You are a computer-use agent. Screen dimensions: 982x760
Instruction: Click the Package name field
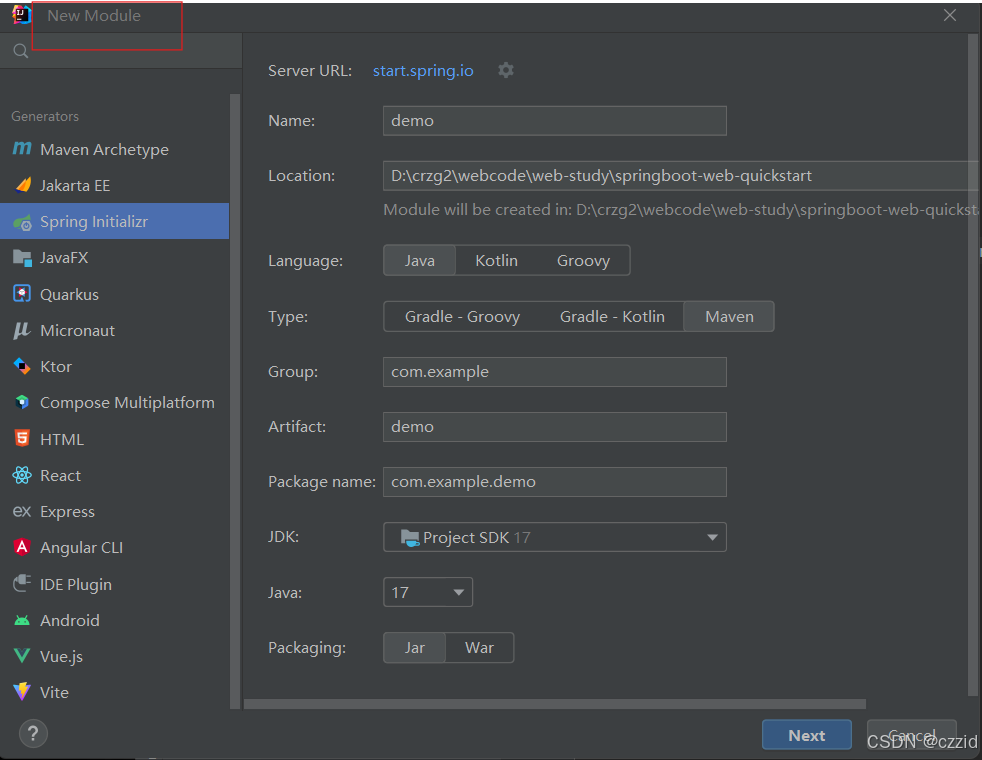(x=555, y=482)
